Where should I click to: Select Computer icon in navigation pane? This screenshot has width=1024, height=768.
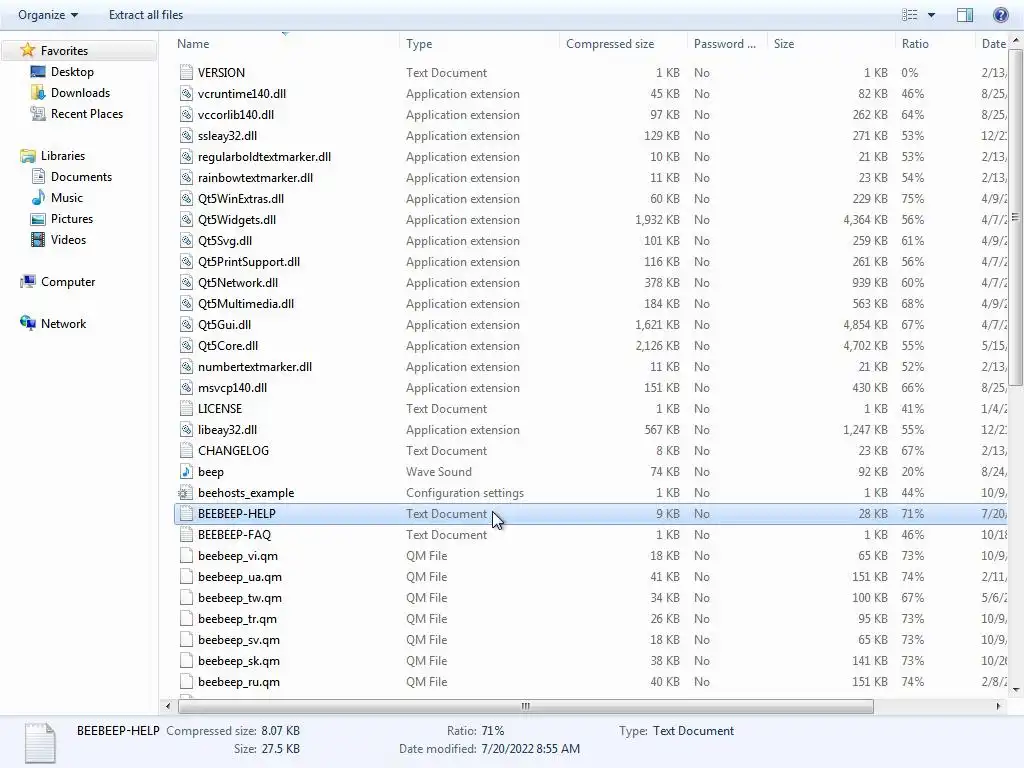click(27, 281)
